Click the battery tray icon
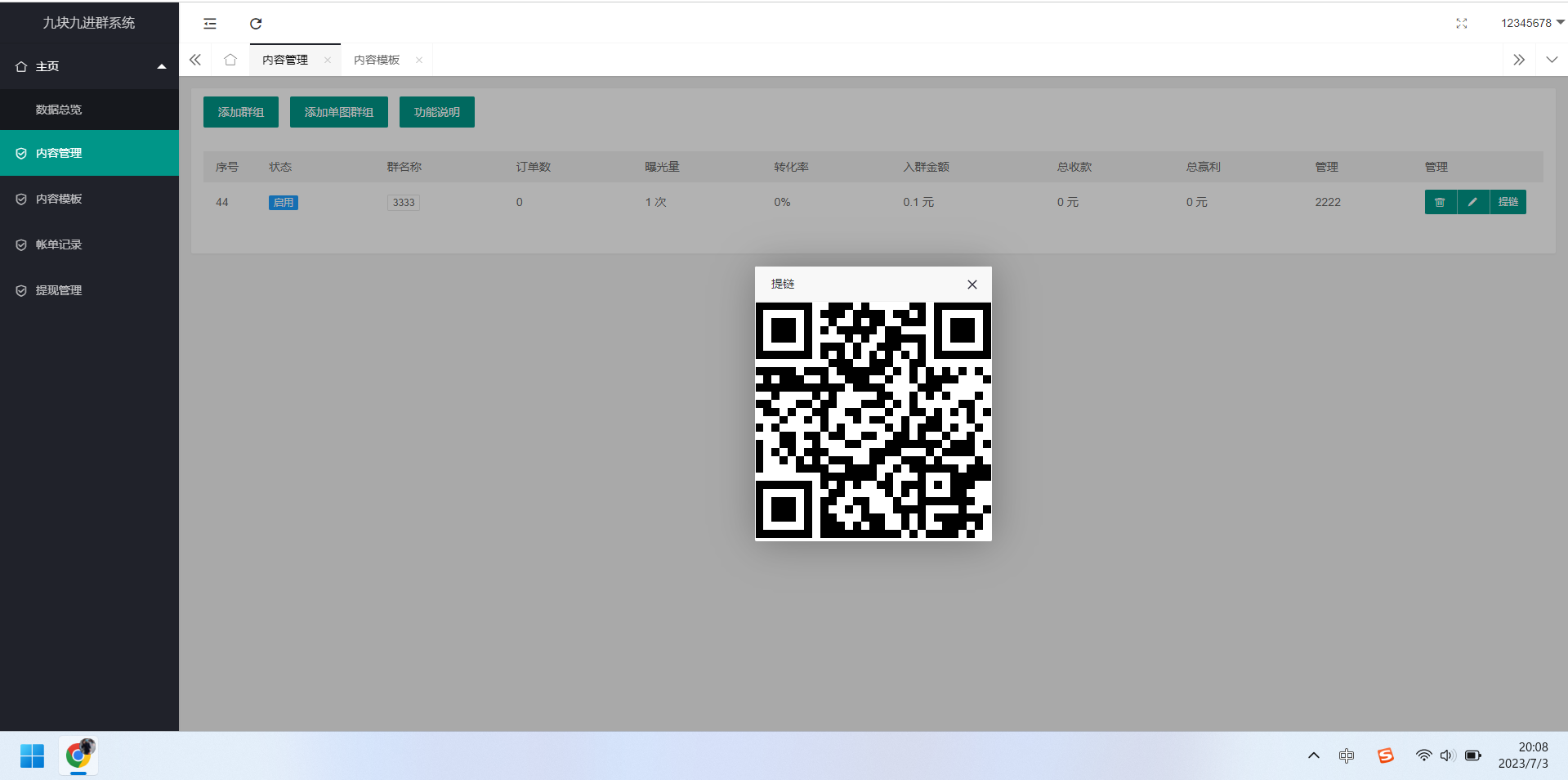The image size is (1568, 780). (1473, 755)
